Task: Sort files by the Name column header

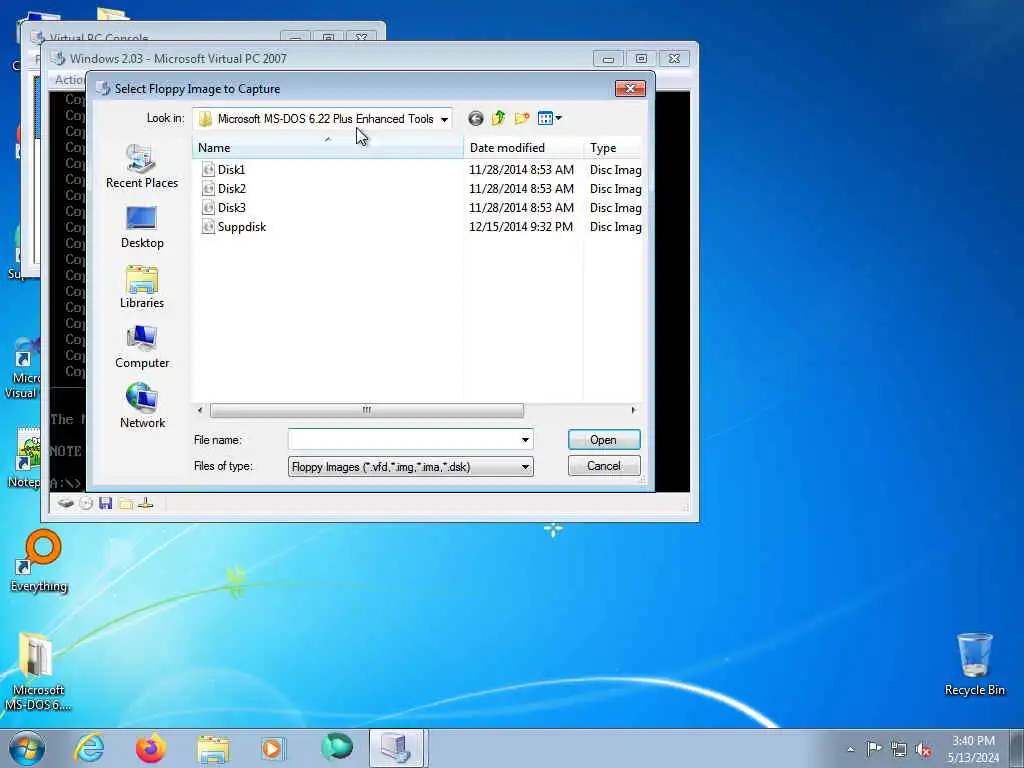Action: coord(327,148)
